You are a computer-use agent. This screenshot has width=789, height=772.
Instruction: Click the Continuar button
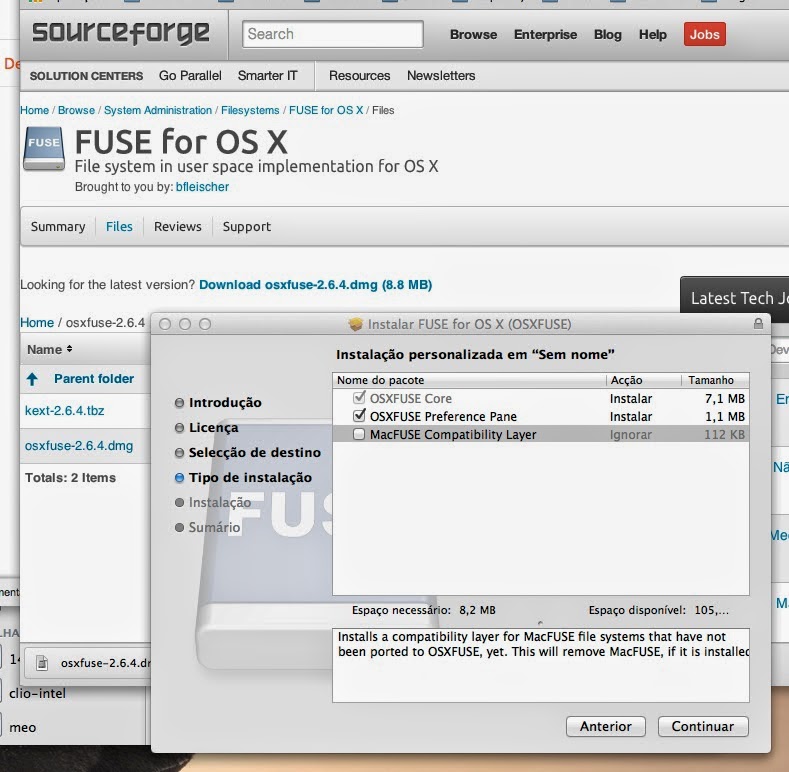[702, 726]
